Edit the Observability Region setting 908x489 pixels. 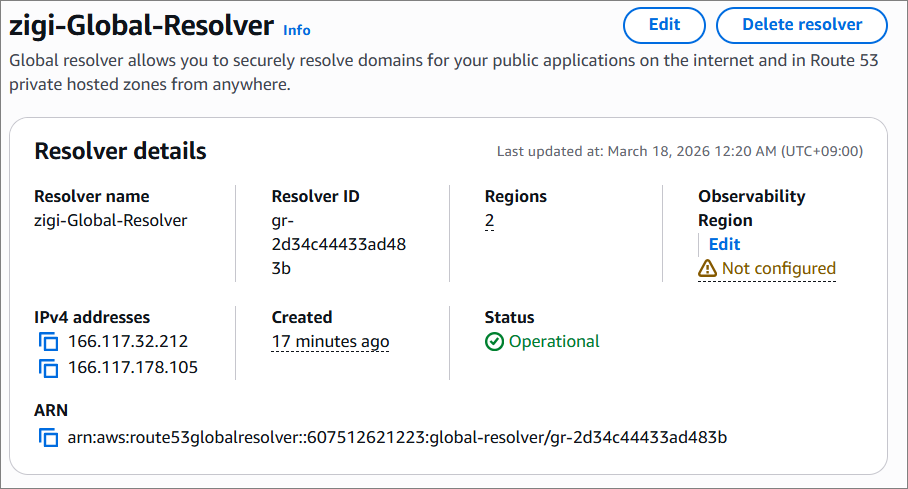point(724,244)
